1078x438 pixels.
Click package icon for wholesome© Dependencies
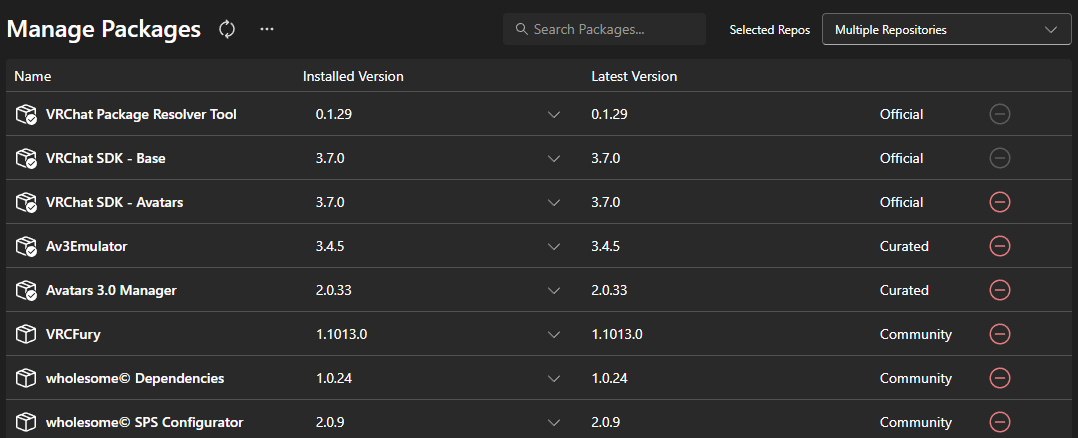[25, 378]
